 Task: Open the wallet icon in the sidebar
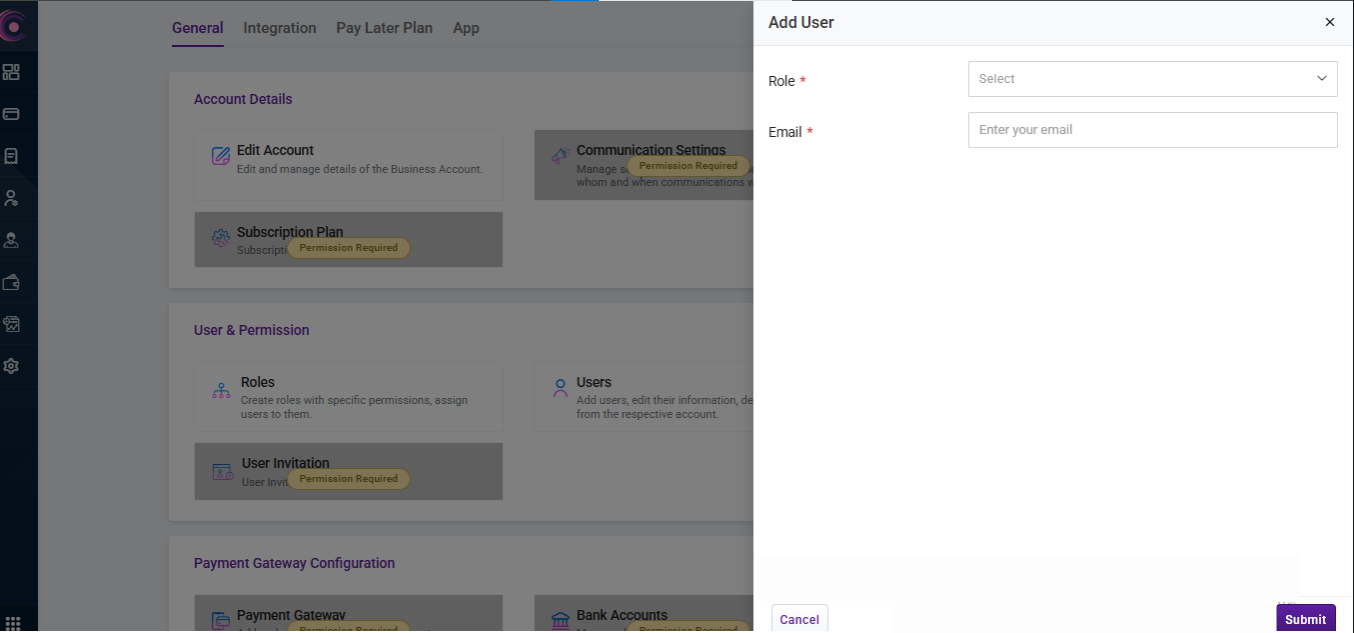pyautogui.click(x=11, y=282)
